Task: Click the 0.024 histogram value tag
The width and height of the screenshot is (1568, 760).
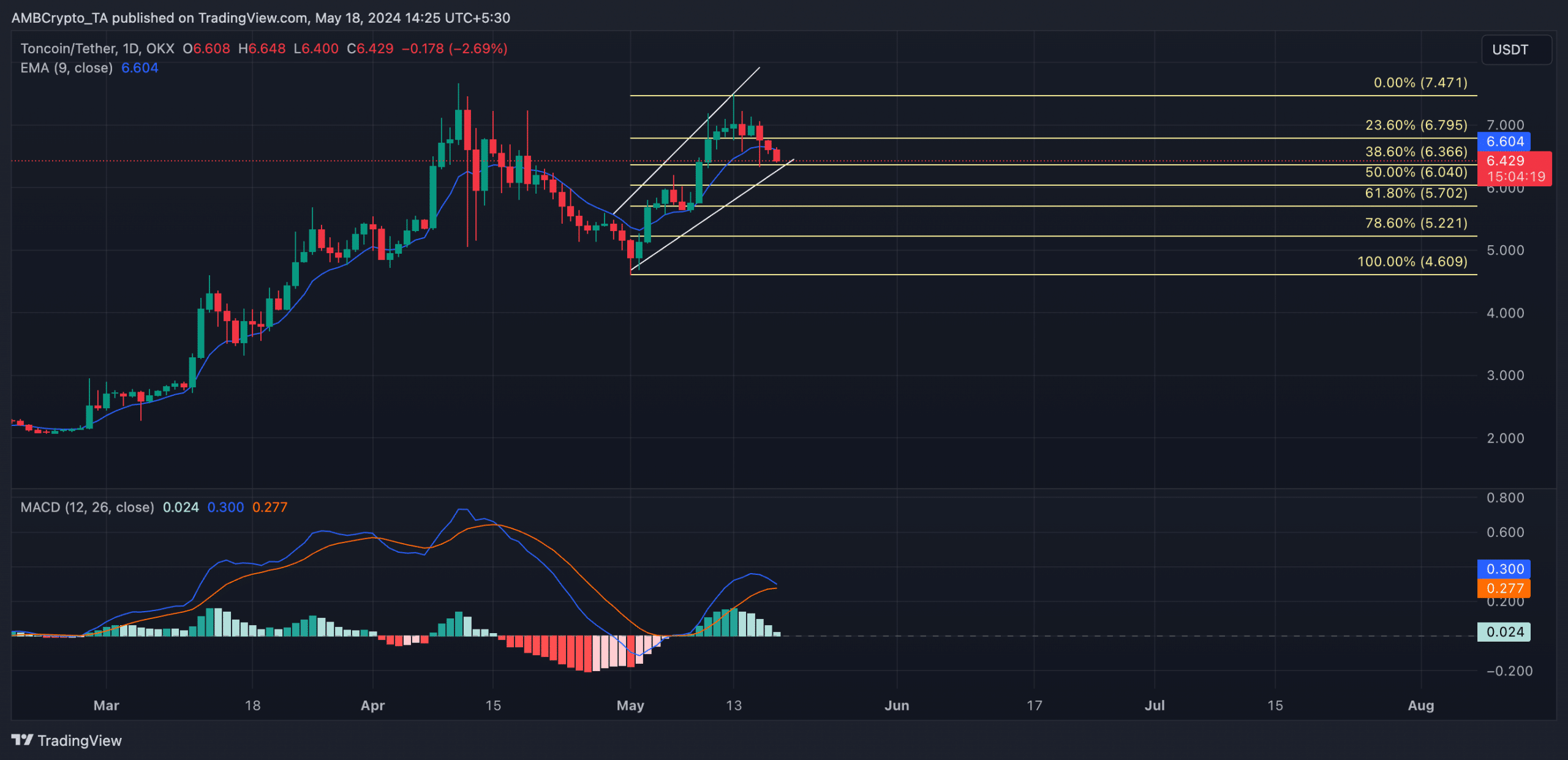Action: [x=1504, y=632]
